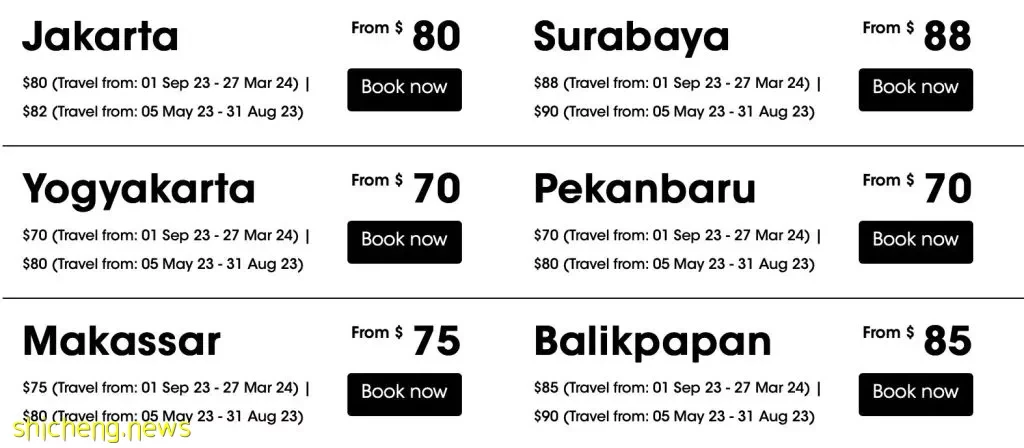Click Book now for Surabaya
1024x448 pixels.
point(916,89)
